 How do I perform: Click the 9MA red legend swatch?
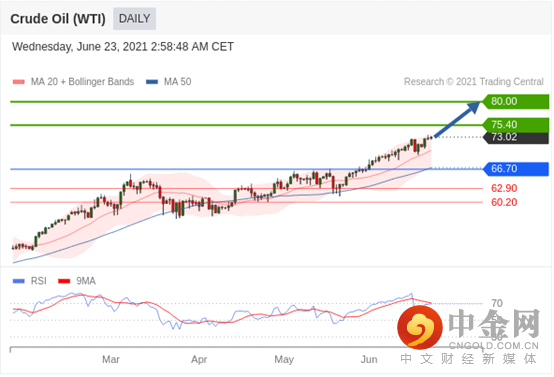coord(64,281)
